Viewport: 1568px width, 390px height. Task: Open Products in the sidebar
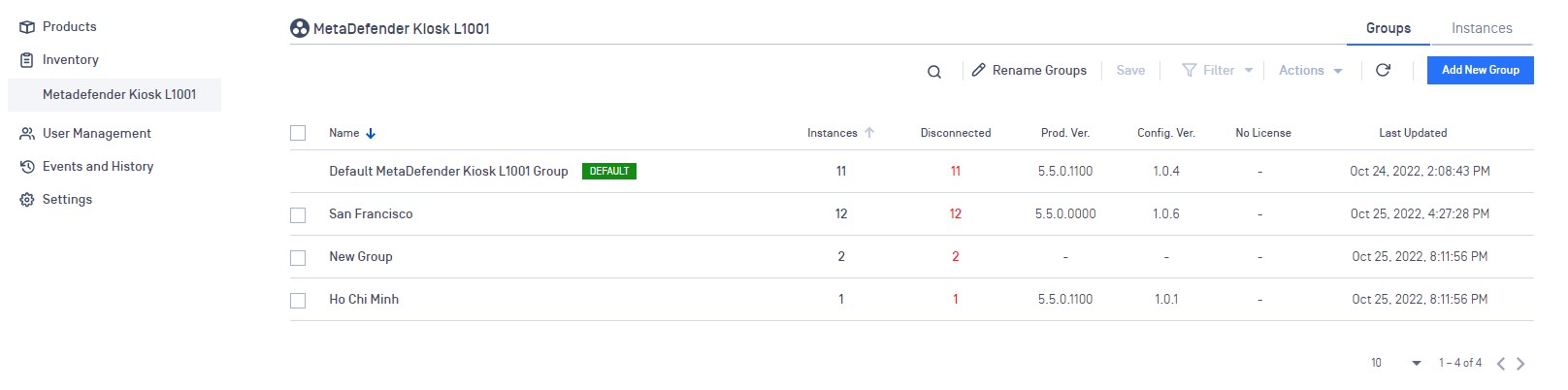70,27
